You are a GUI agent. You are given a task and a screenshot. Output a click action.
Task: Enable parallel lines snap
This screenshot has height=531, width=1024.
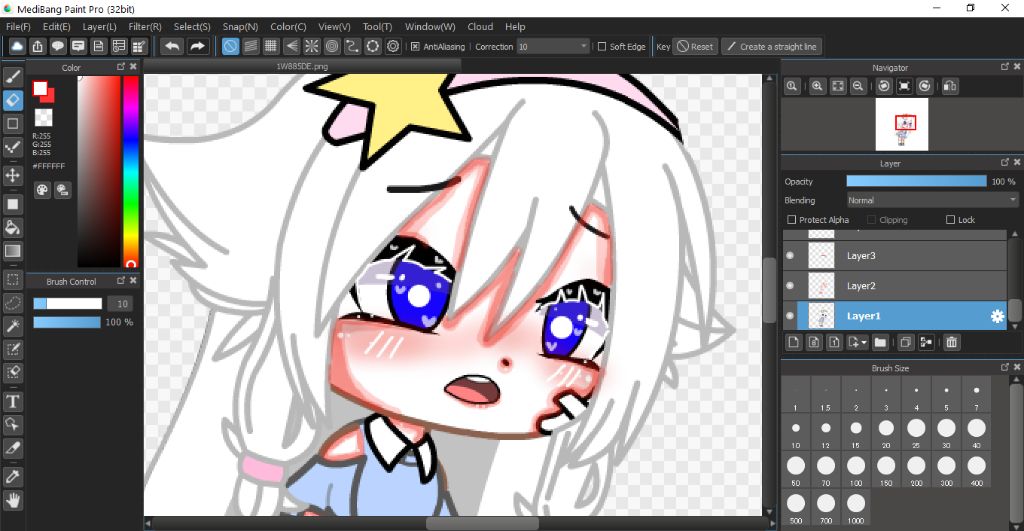click(x=251, y=46)
